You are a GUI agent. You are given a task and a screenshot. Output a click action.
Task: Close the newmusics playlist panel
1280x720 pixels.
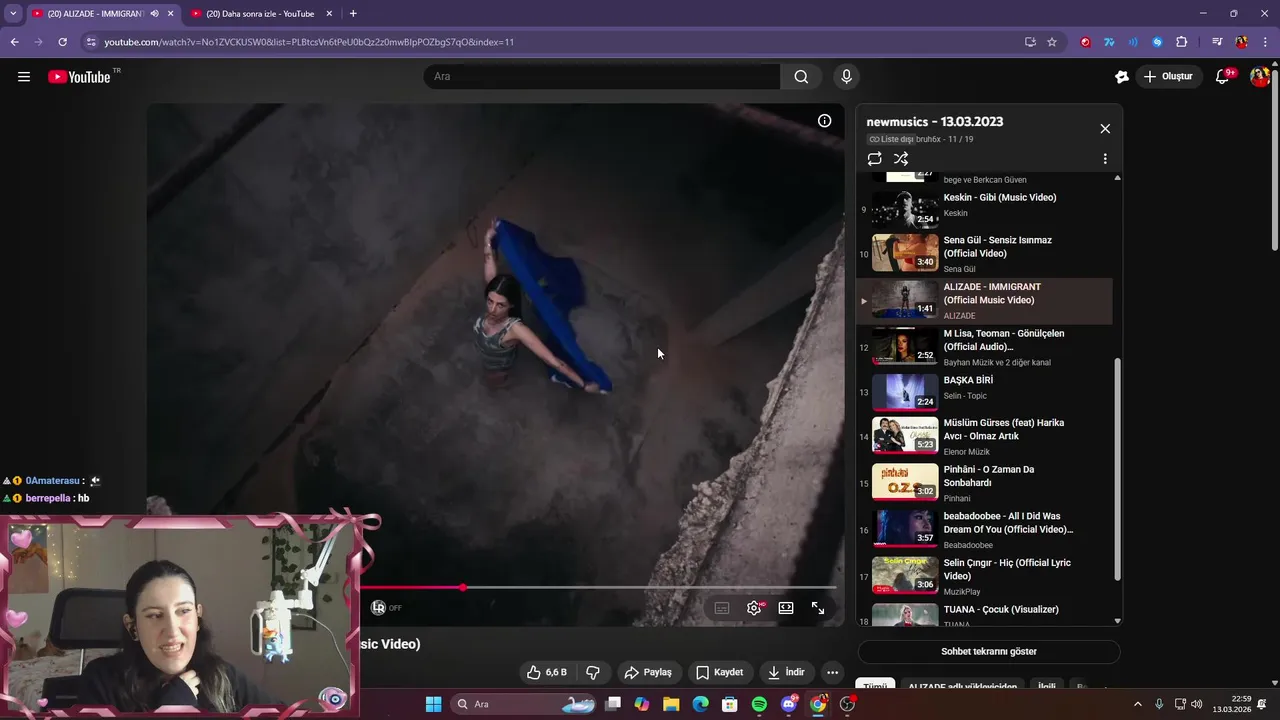click(x=1105, y=129)
